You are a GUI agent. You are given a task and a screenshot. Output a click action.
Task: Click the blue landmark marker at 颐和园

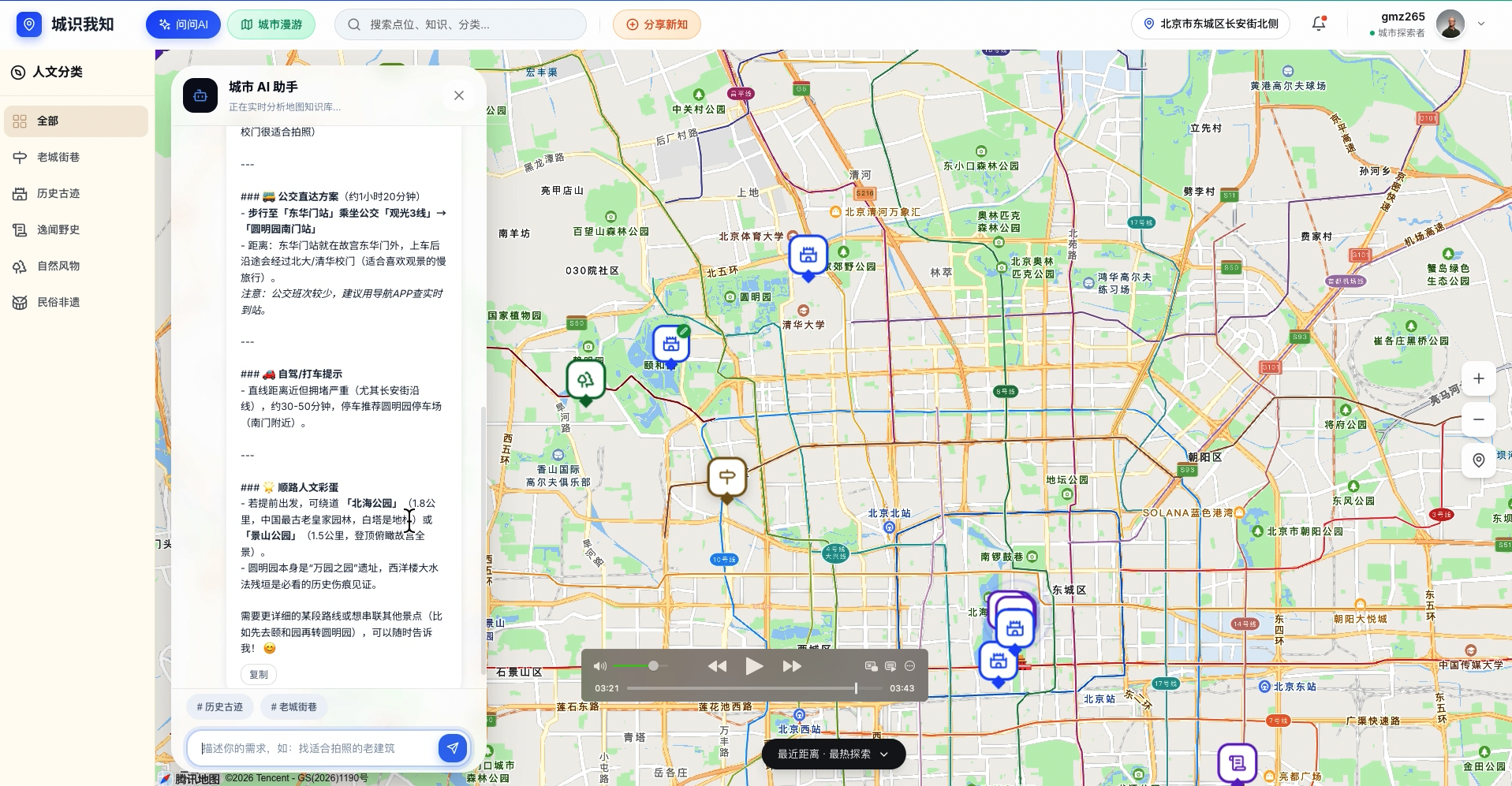pos(671,345)
